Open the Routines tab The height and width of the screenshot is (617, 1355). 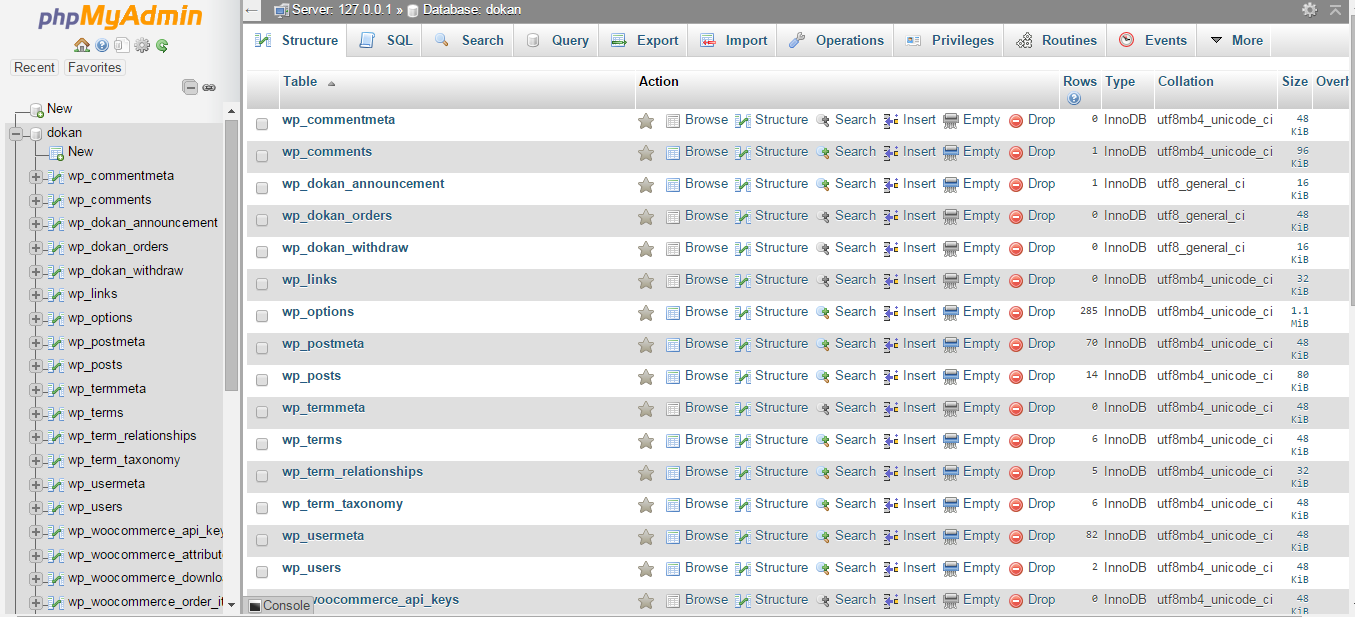coord(1056,41)
